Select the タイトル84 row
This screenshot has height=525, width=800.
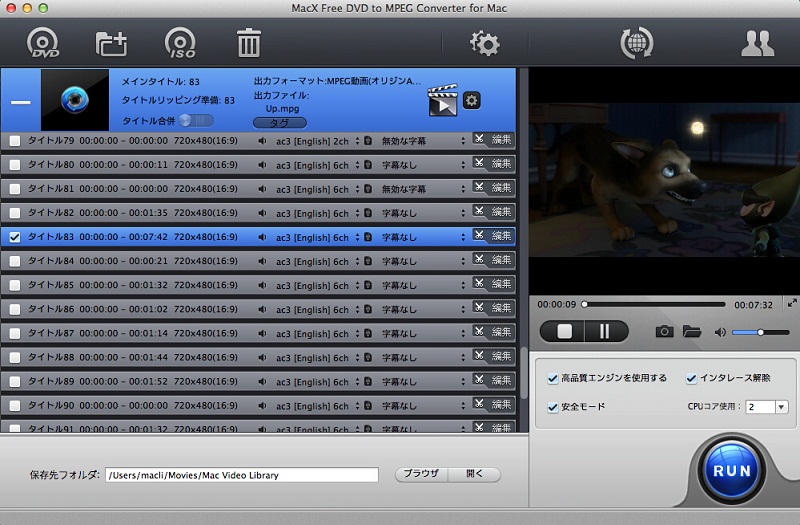point(258,261)
